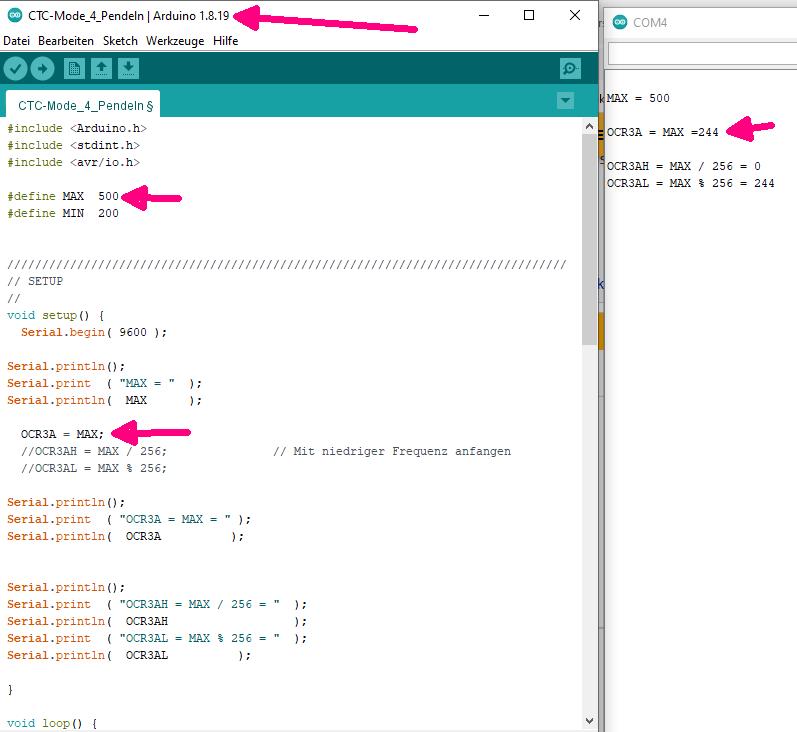Click the 'void setup() {' line
Screen dimensions: 797x732
55,315
